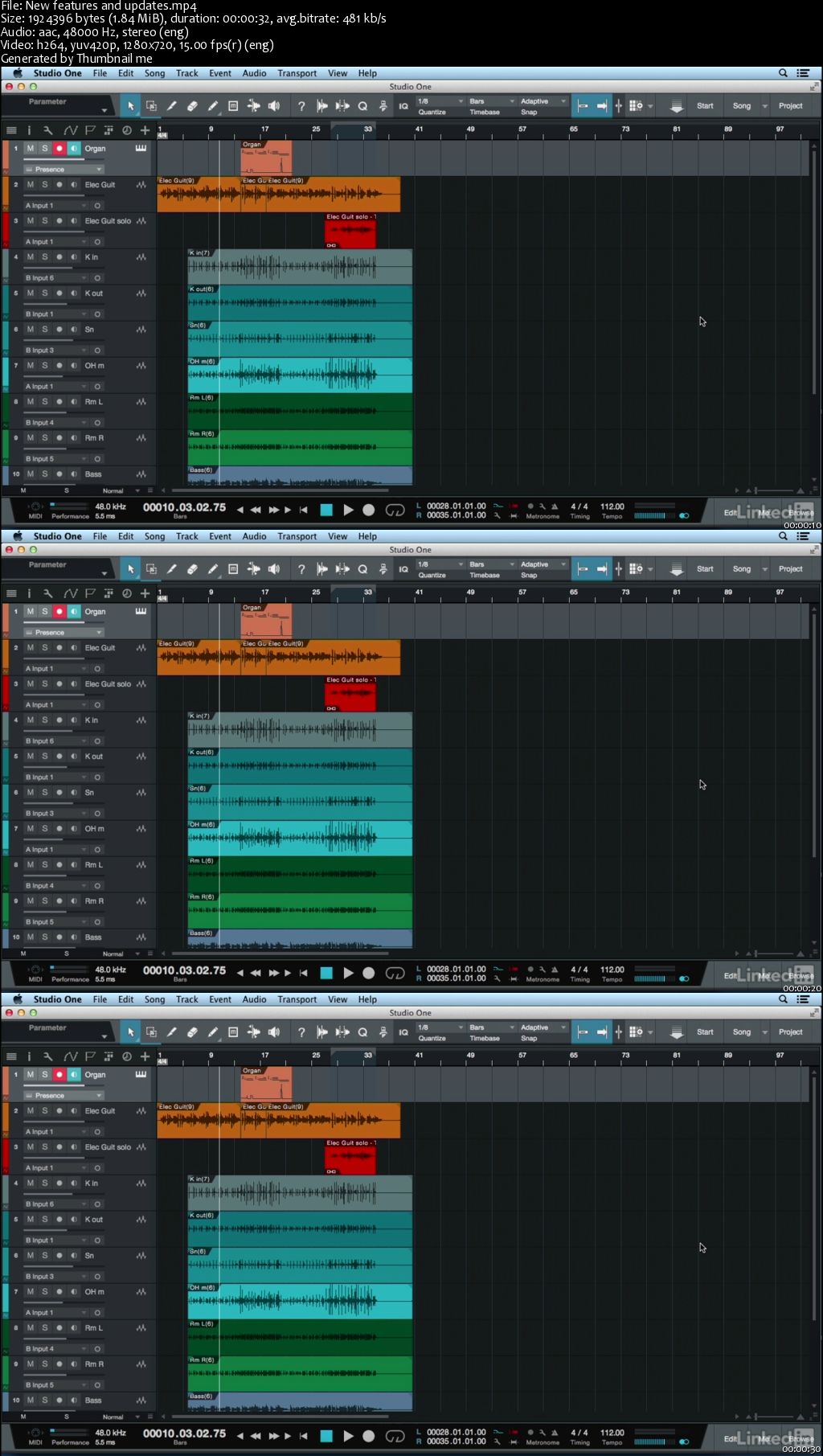Viewport: 823px width, 1456px height.
Task: Click Return to Zero in 00:00:20 frame transport
Action: [x=303, y=973]
